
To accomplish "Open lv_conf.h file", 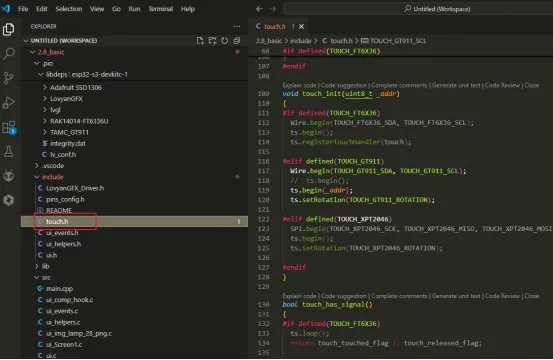I will coord(63,154).
